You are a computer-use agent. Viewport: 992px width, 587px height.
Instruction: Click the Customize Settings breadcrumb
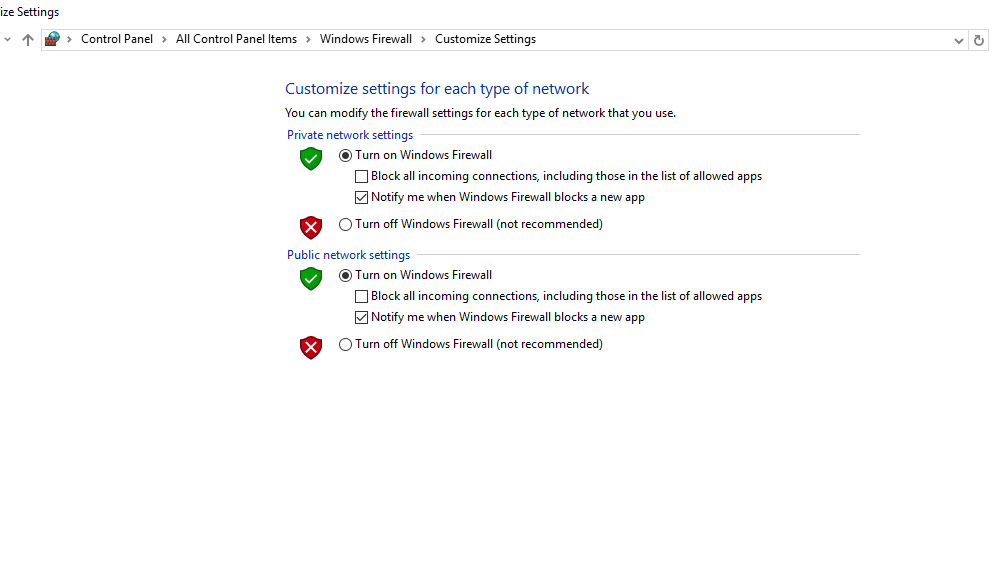tap(485, 39)
